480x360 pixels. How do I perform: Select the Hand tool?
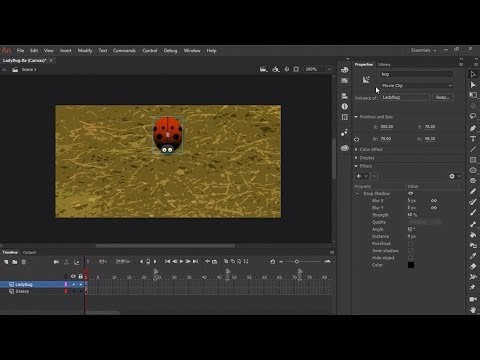click(x=473, y=310)
